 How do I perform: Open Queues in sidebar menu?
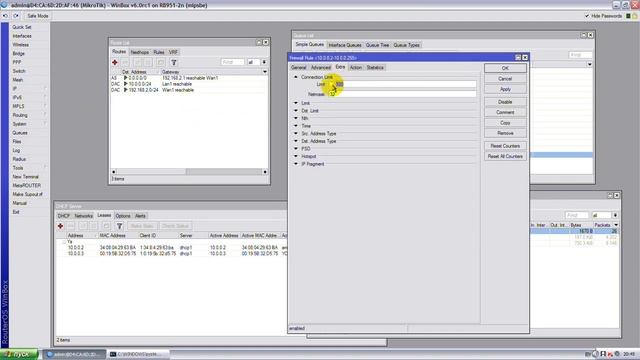20,133
